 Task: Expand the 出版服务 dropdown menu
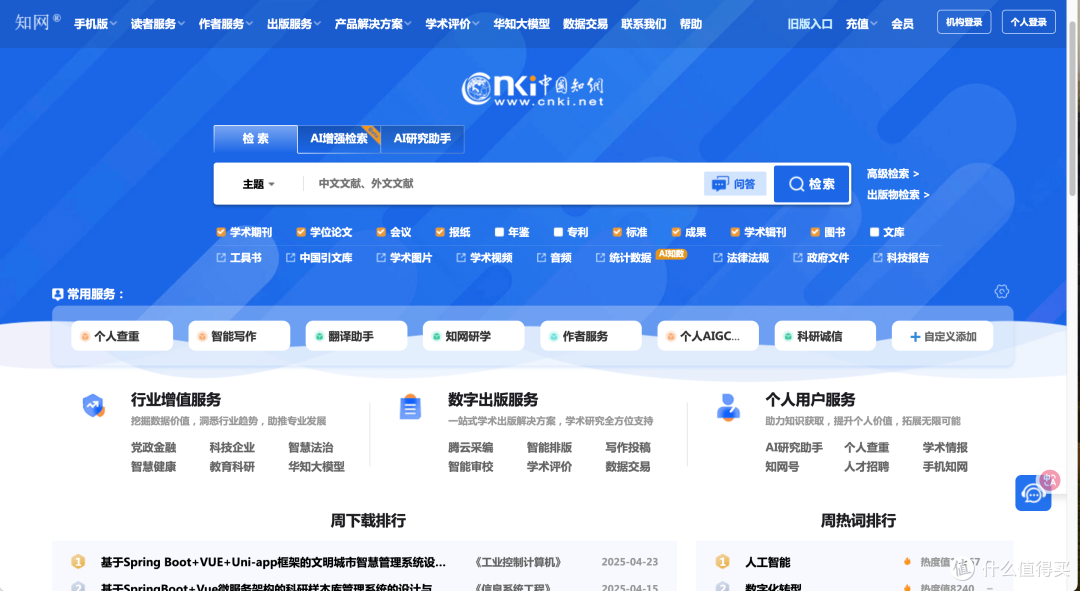294,24
